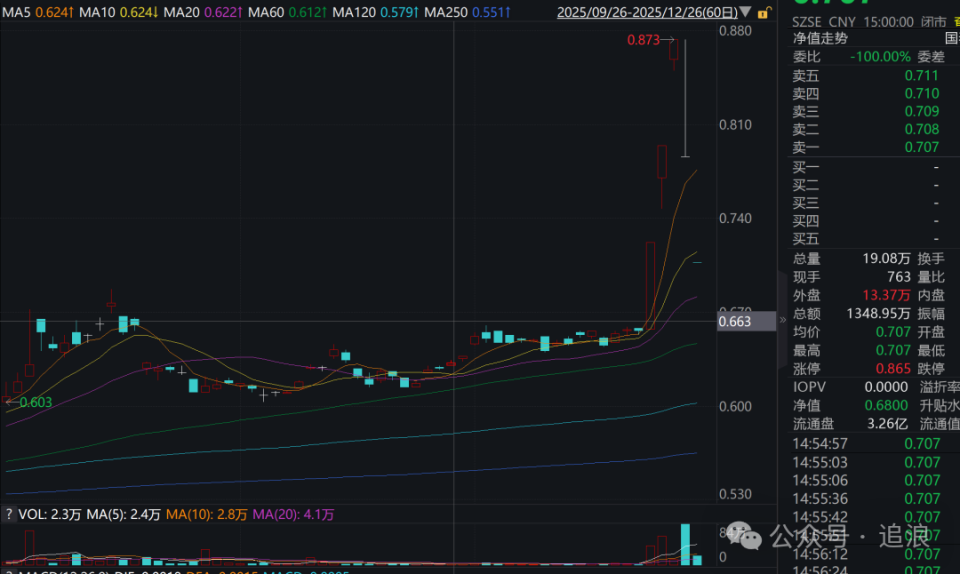Click the 均价 0.707 value

tap(893, 332)
